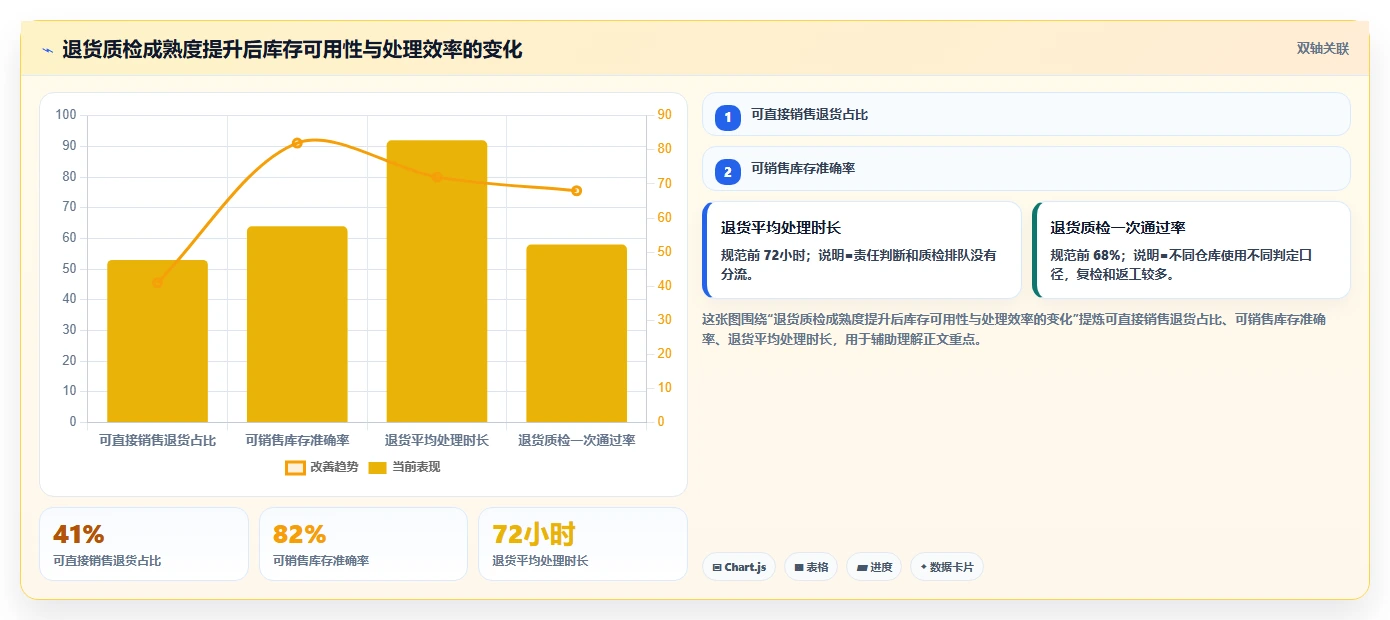
Task: Click the trend line point on 可直接销售退货占比 bar
Action: [x=157, y=283]
